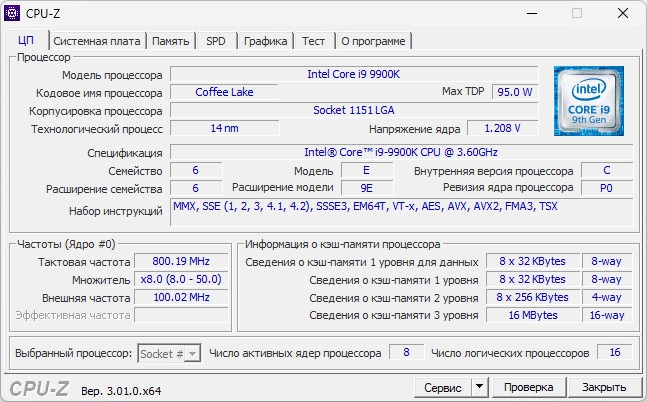Screen dimensions: 647x402
Task: Click L3 cache size 16 MBytes
Action: pyautogui.click(x=533, y=315)
